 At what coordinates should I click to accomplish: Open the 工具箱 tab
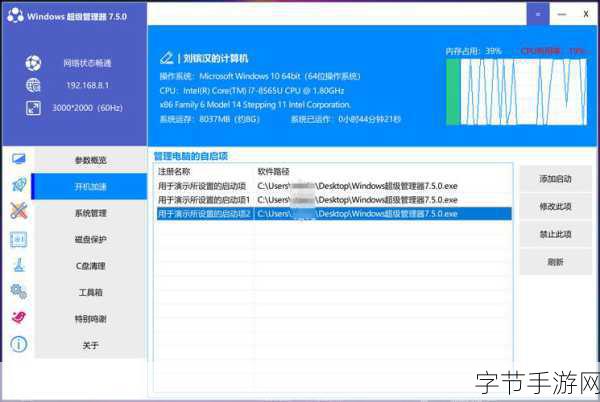(90, 292)
